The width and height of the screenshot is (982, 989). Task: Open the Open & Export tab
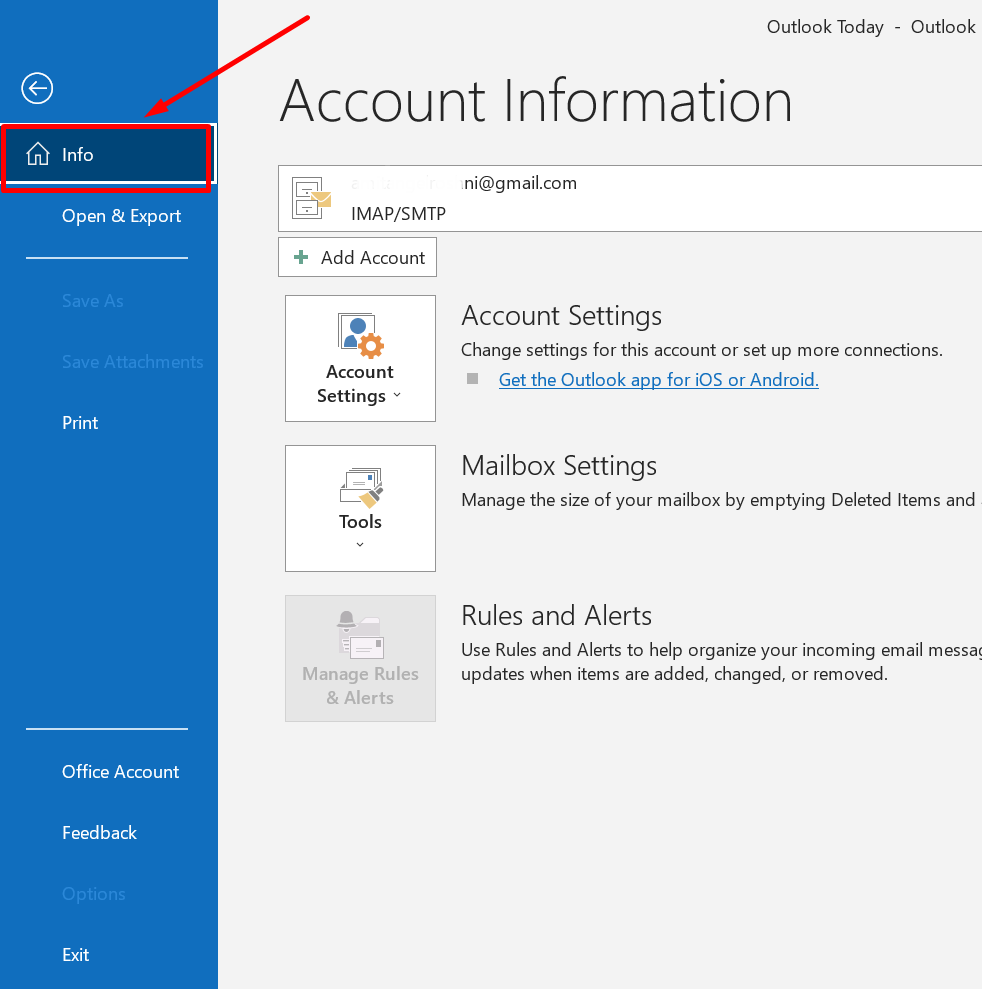coord(121,216)
